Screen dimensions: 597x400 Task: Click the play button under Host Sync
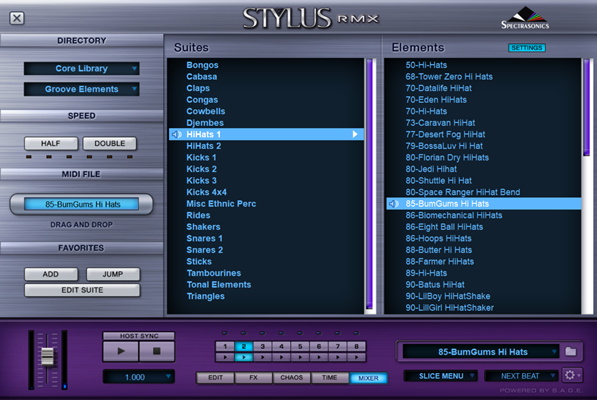121,351
